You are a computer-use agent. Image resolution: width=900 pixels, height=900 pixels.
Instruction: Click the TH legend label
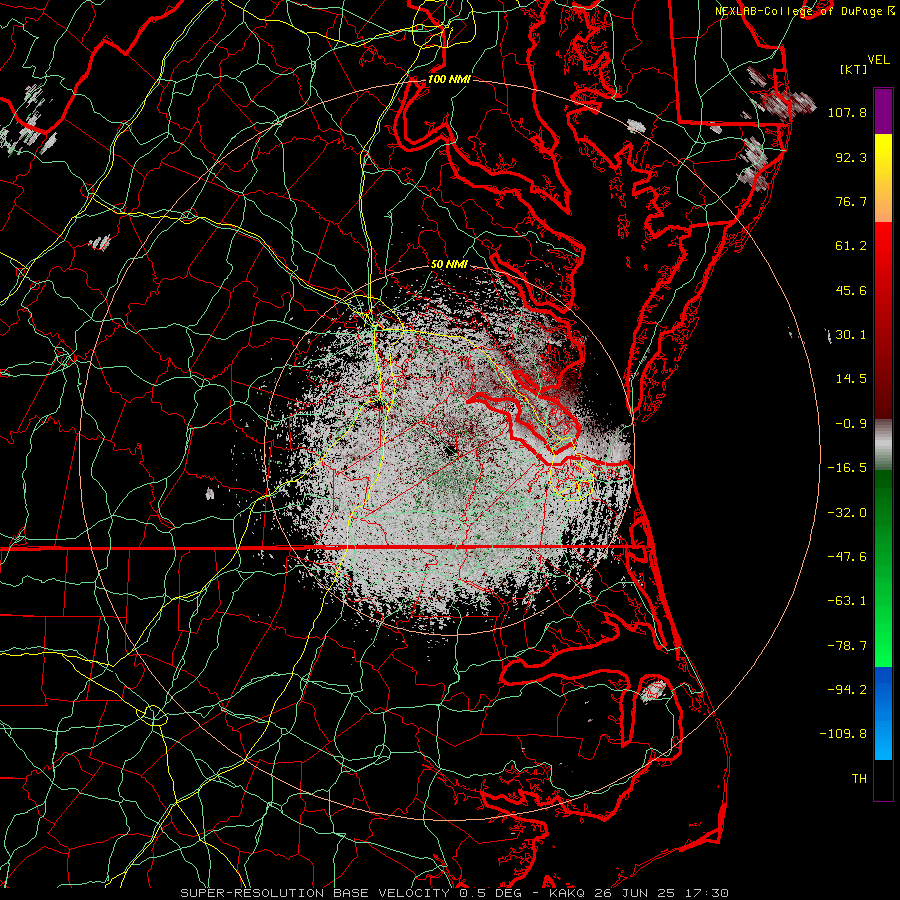pyautogui.click(x=859, y=779)
